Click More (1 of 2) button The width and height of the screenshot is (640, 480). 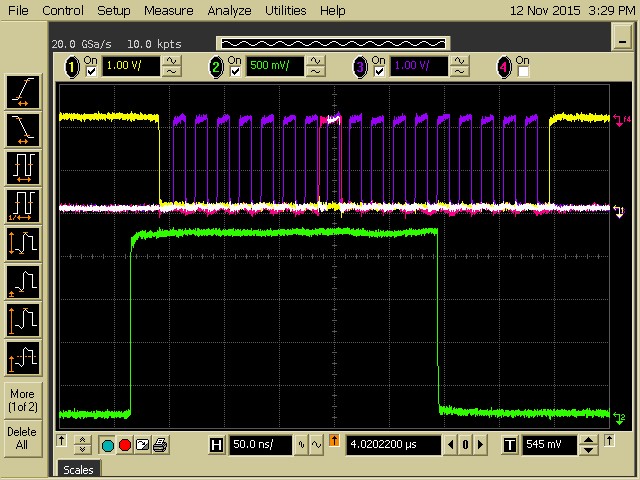22,400
